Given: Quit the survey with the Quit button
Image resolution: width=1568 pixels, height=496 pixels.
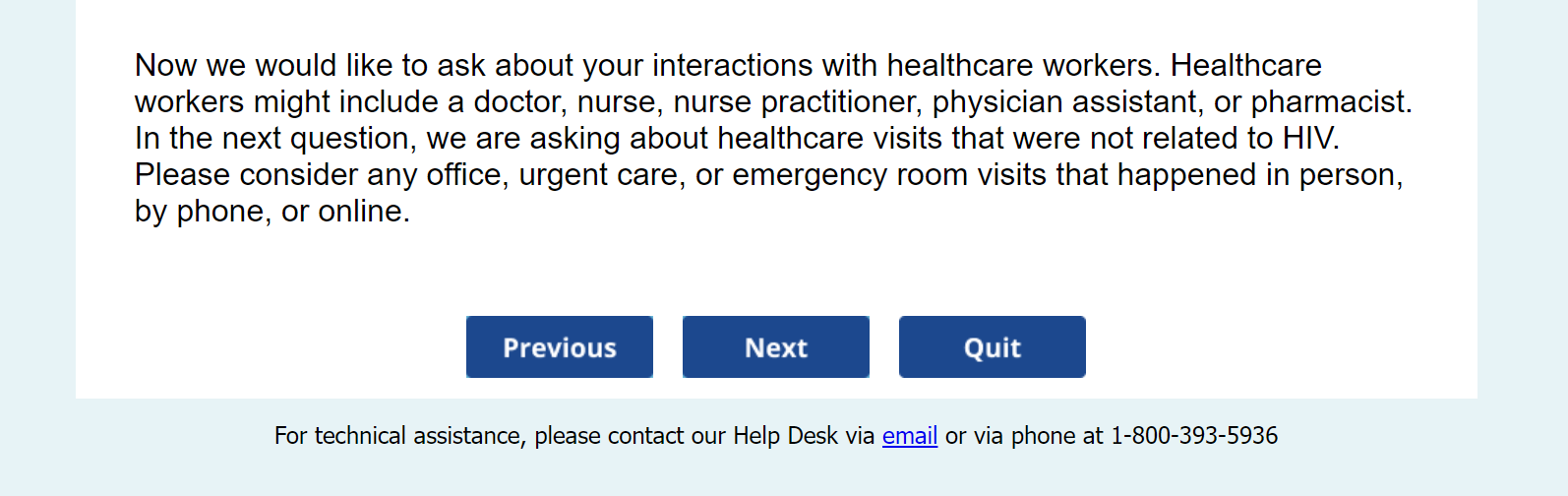Looking at the screenshot, I should pos(992,347).
